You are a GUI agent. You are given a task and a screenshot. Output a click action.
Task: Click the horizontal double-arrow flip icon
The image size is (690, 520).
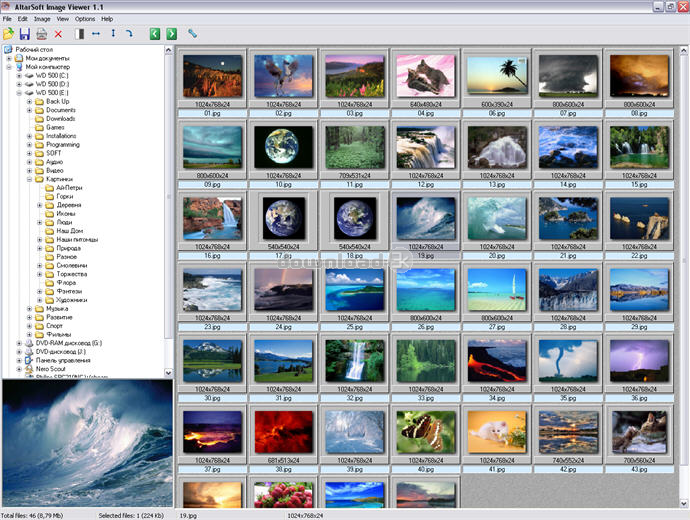click(96, 33)
